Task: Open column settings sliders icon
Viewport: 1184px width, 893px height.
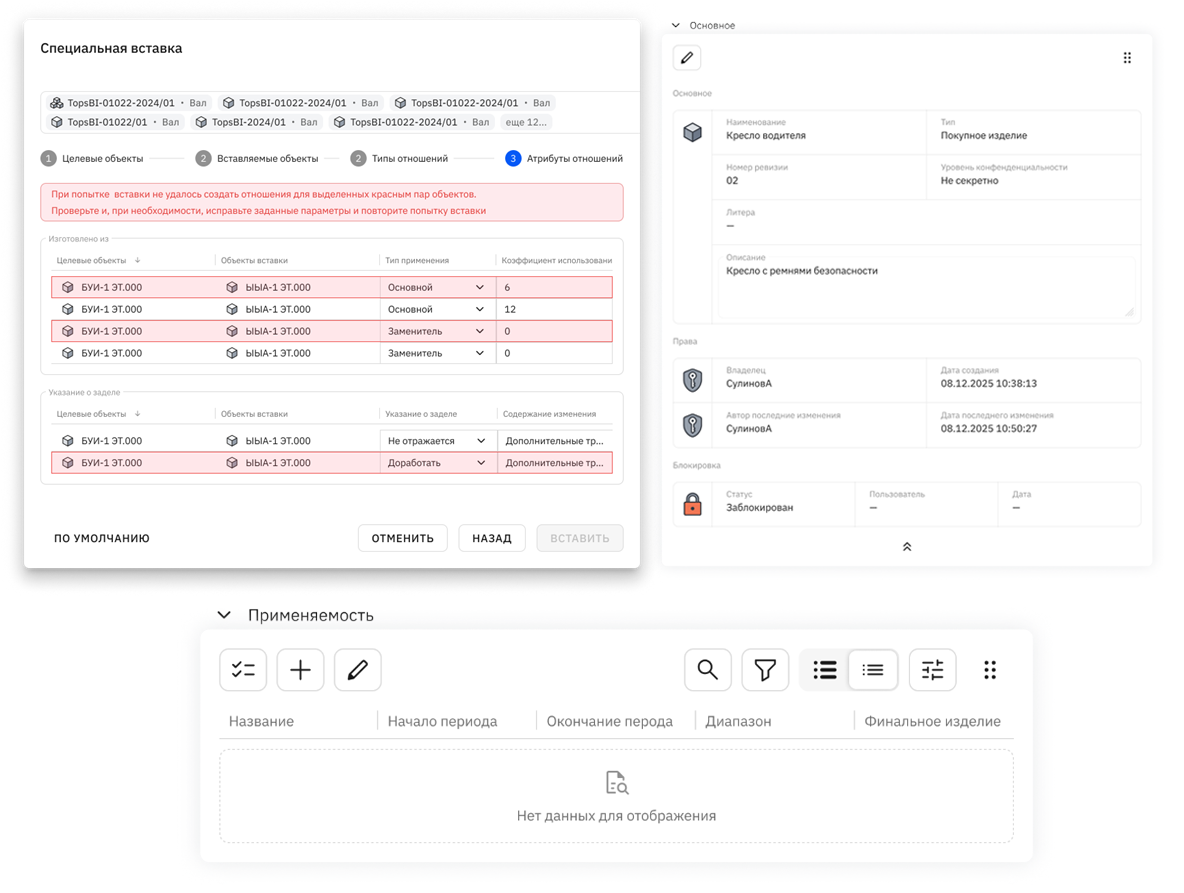Action: pos(933,670)
